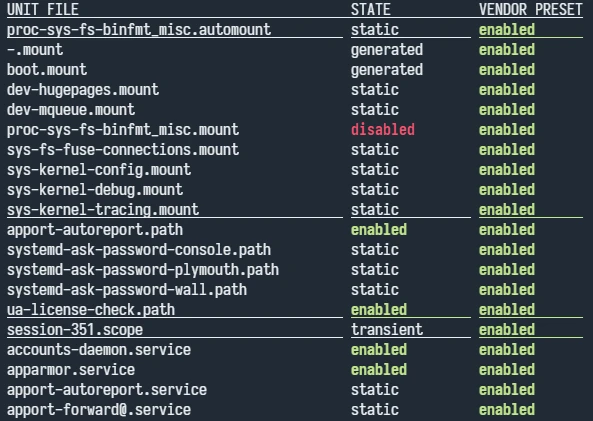The image size is (593, 421).
Task: Click the STATE column header
Action: tap(371, 9)
